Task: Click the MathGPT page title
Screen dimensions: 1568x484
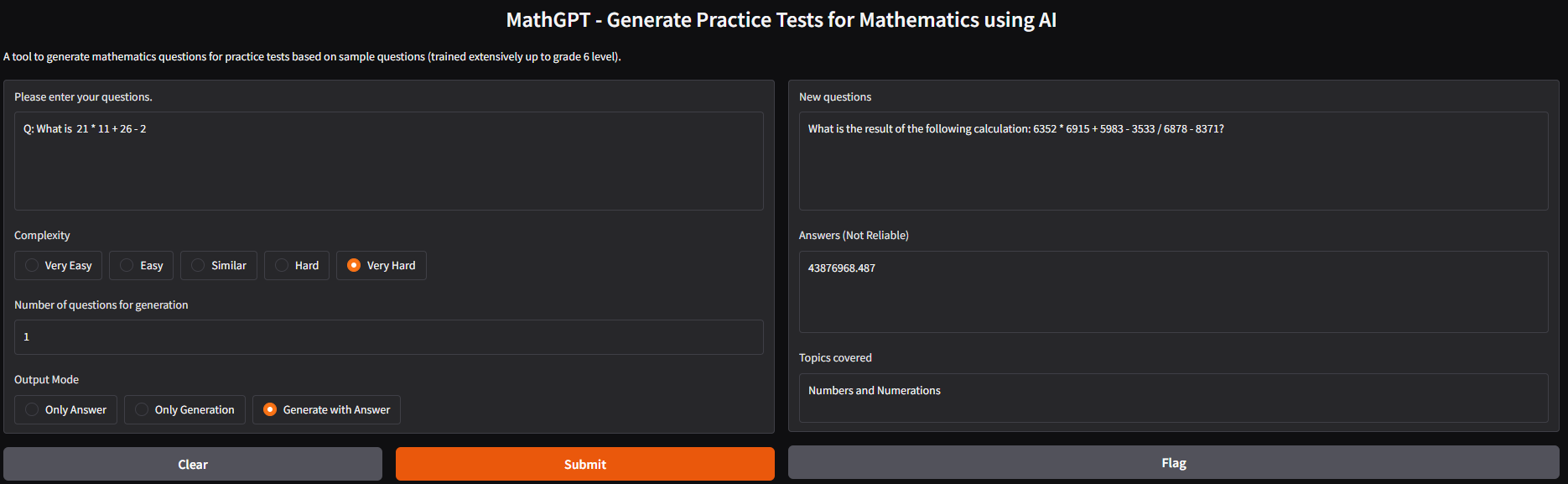Action: click(781, 19)
